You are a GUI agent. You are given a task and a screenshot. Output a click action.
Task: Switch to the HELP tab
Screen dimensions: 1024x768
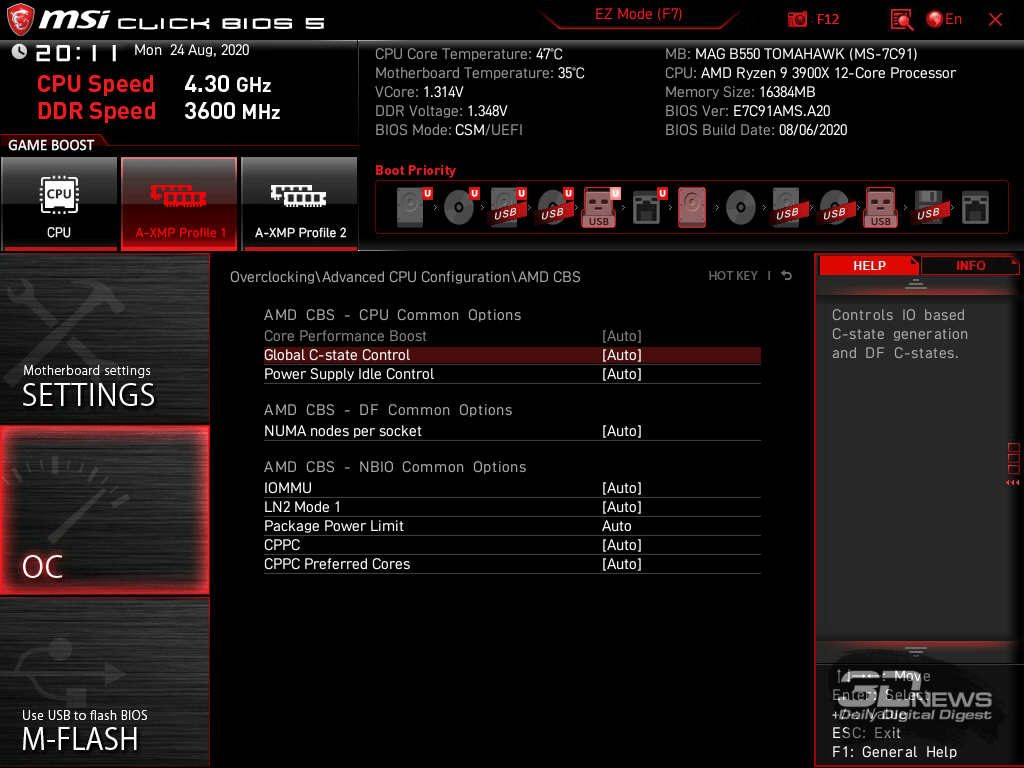pyautogui.click(x=869, y=265)
